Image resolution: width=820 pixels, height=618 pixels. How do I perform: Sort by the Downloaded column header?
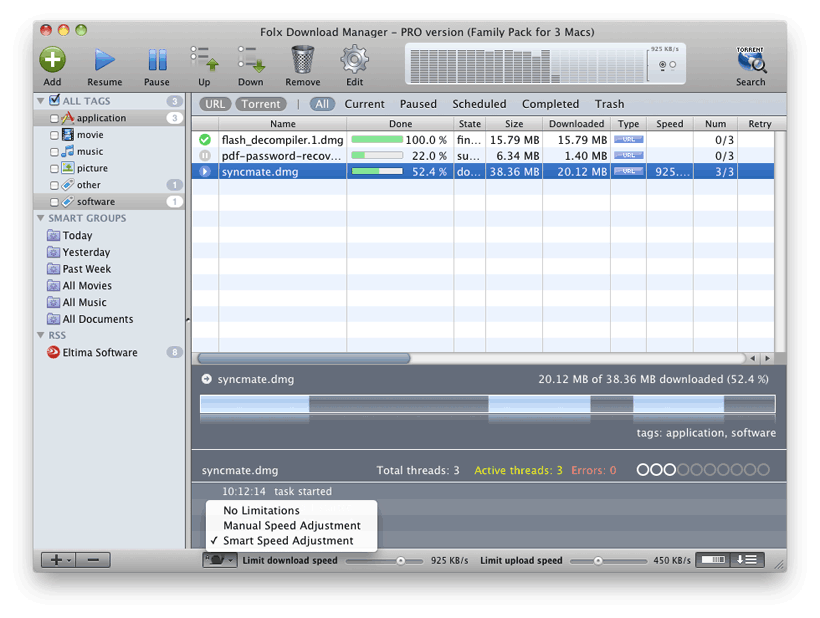(576, 124)
